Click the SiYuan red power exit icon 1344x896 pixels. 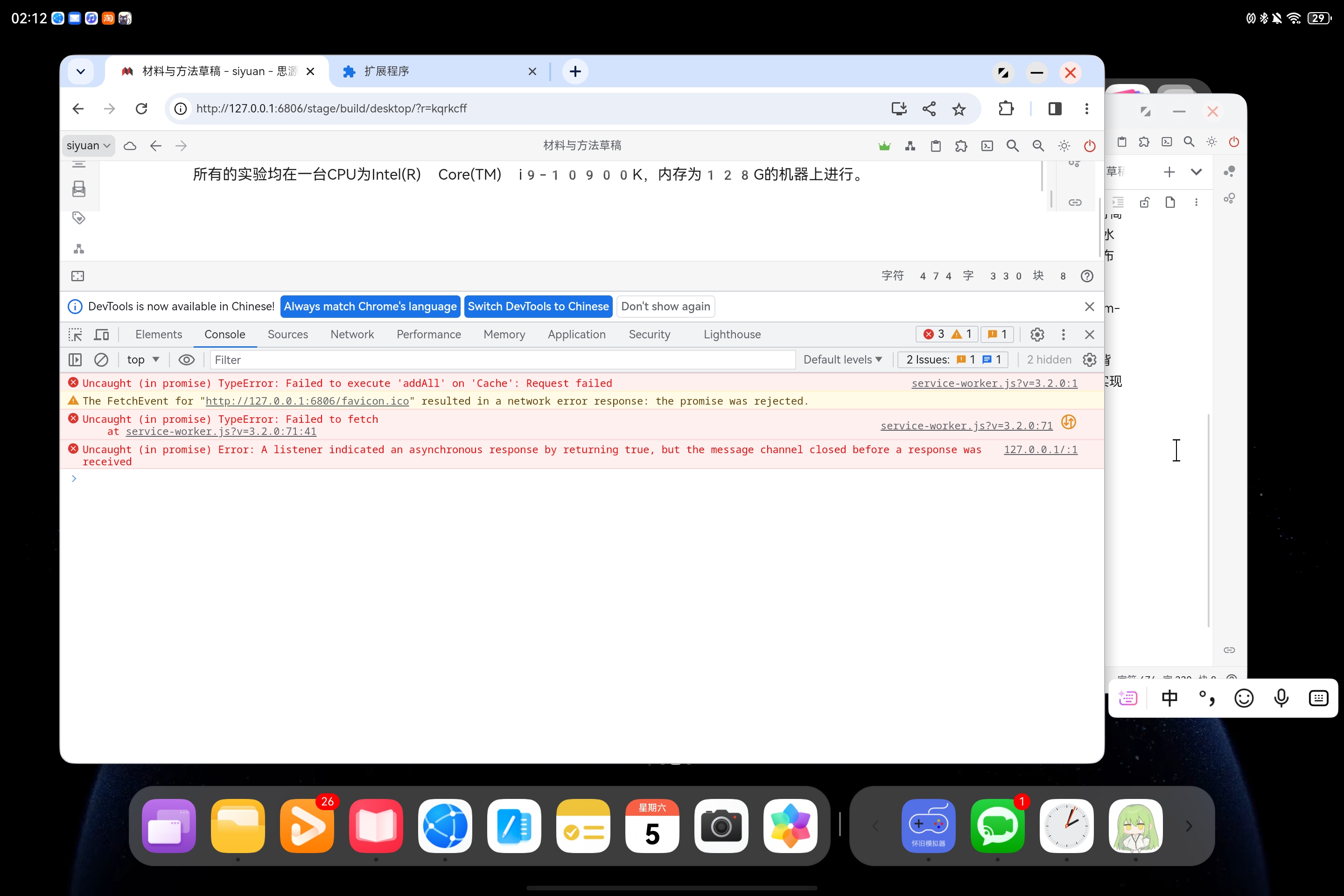pos(1089,146)
